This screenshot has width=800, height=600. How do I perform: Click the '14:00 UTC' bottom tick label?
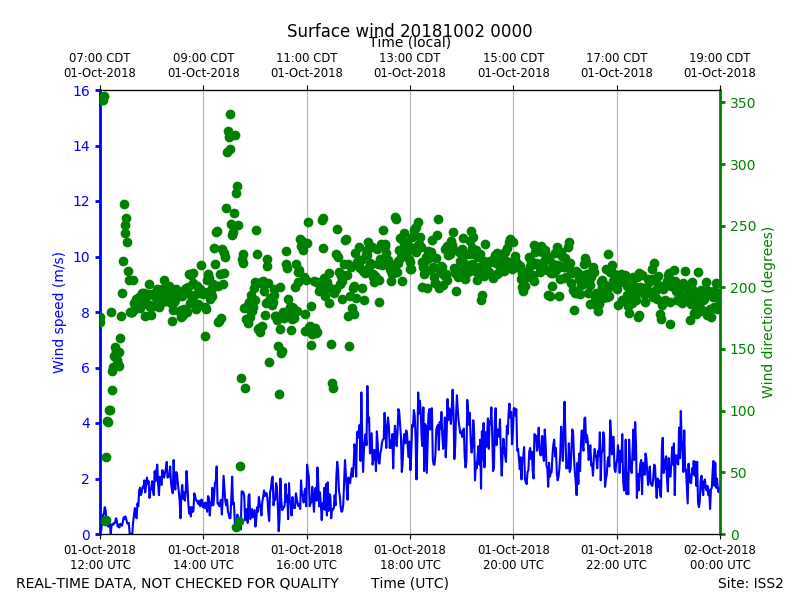[204, 565]
